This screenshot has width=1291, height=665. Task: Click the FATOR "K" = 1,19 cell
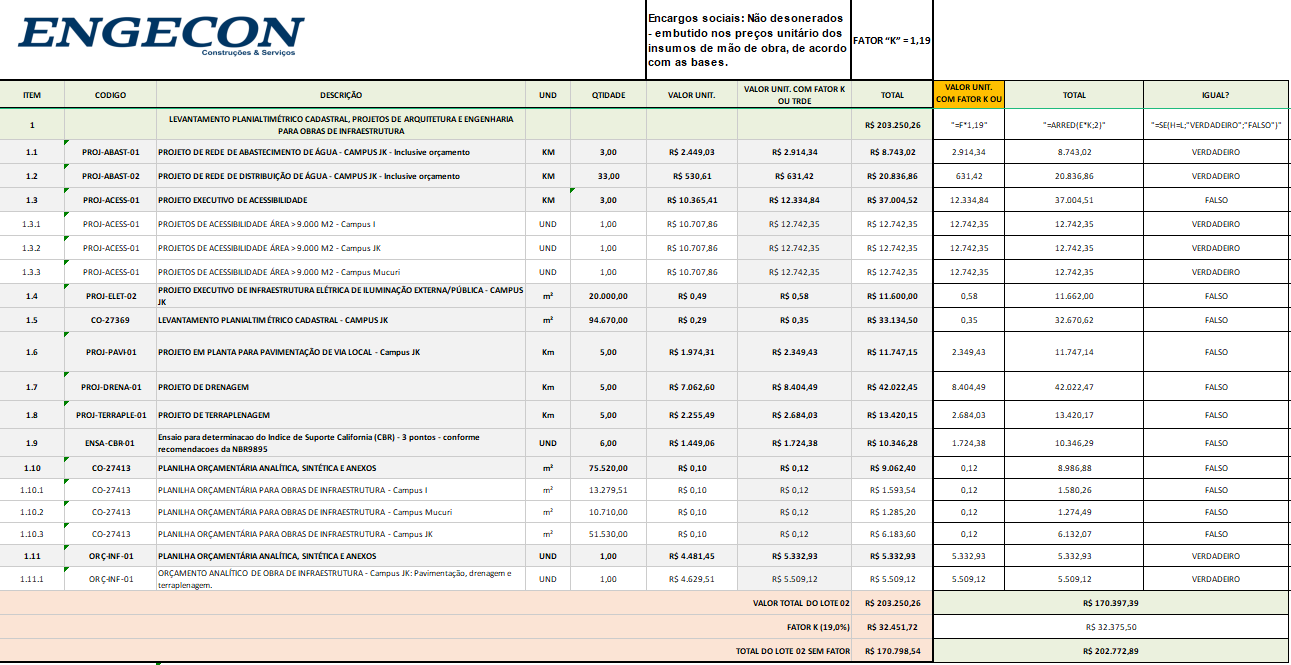(x=891, y=41)
